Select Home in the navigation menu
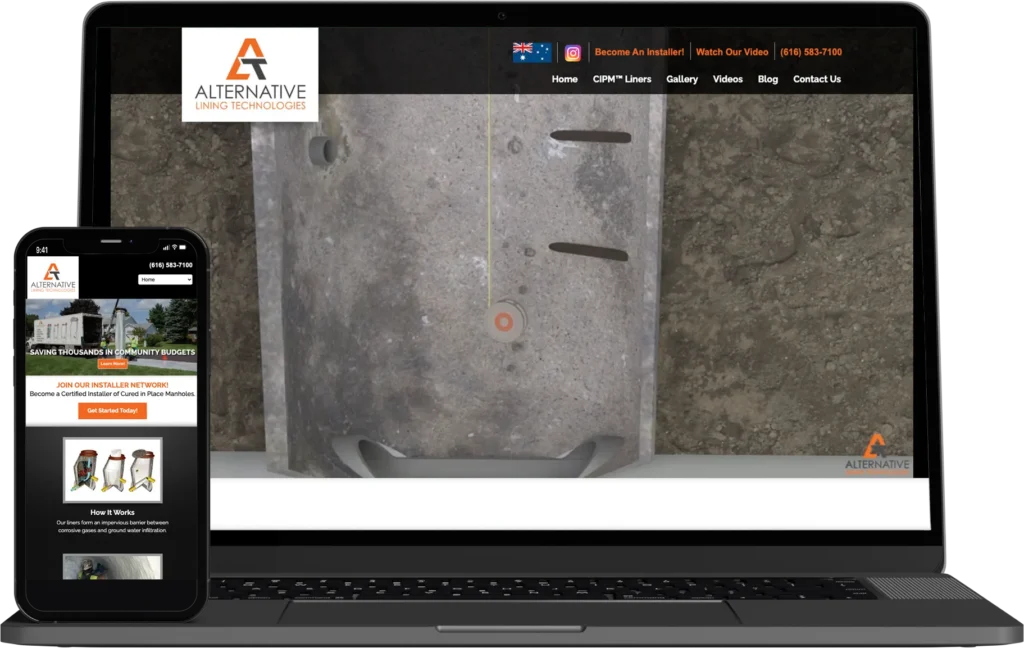 (x=564, y=79)
